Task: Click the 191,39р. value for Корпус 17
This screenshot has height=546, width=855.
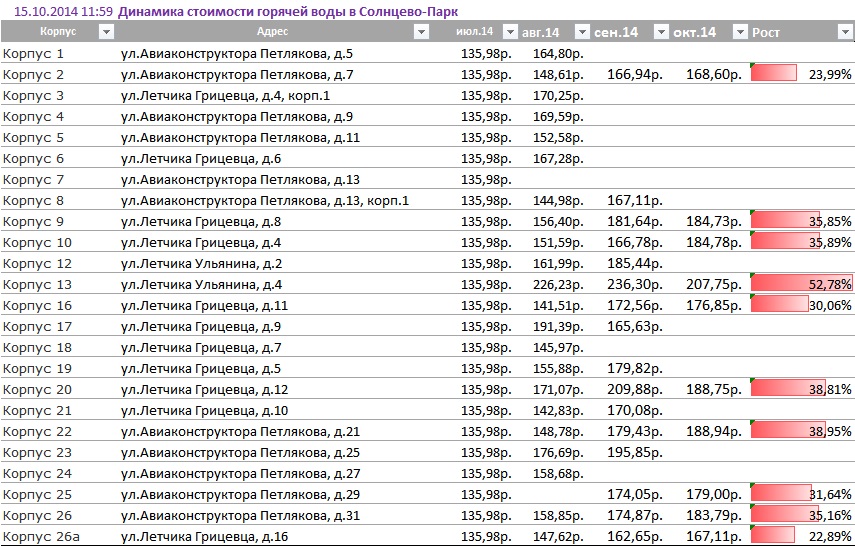Action: point(558,327)
